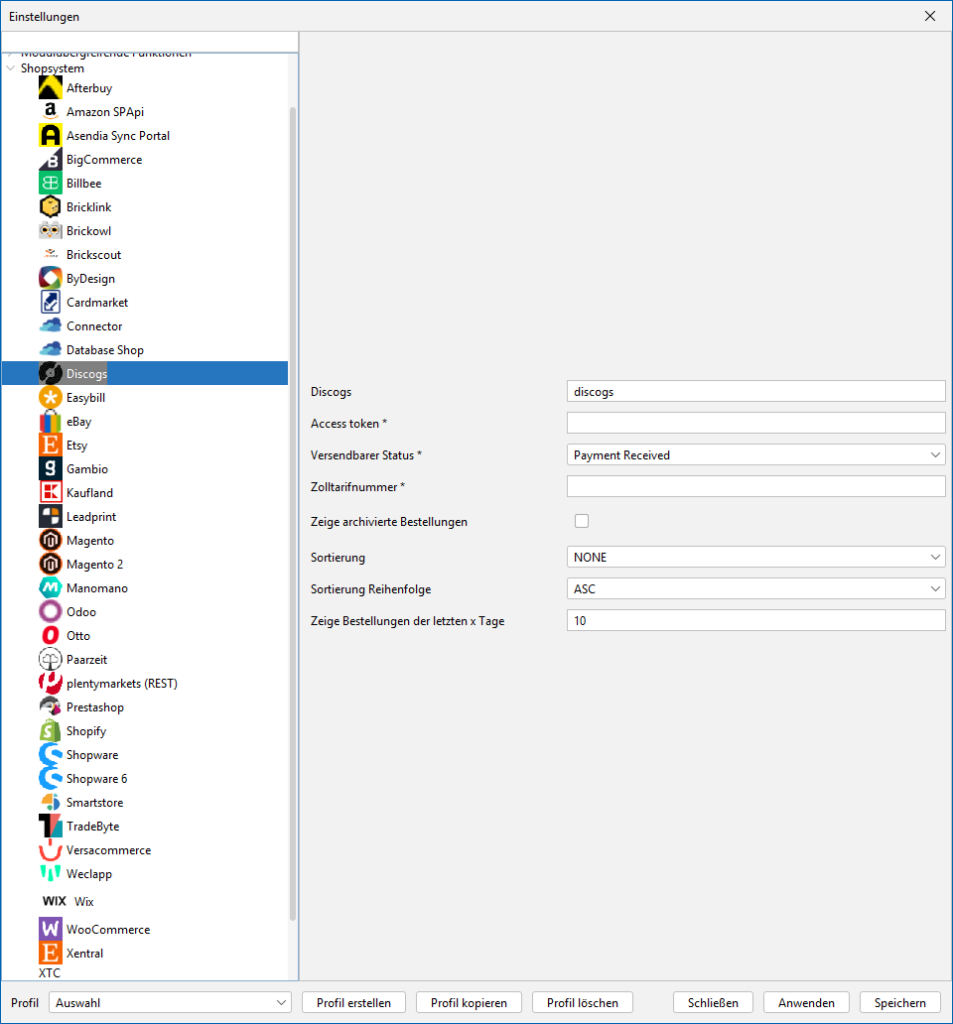Click the Speichern button
The image size is (953, 1024).
(x=899, y=1002)
